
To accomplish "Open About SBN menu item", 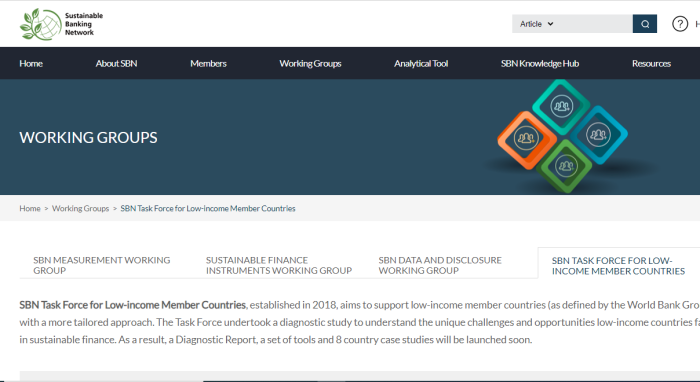I will (116, 63).
